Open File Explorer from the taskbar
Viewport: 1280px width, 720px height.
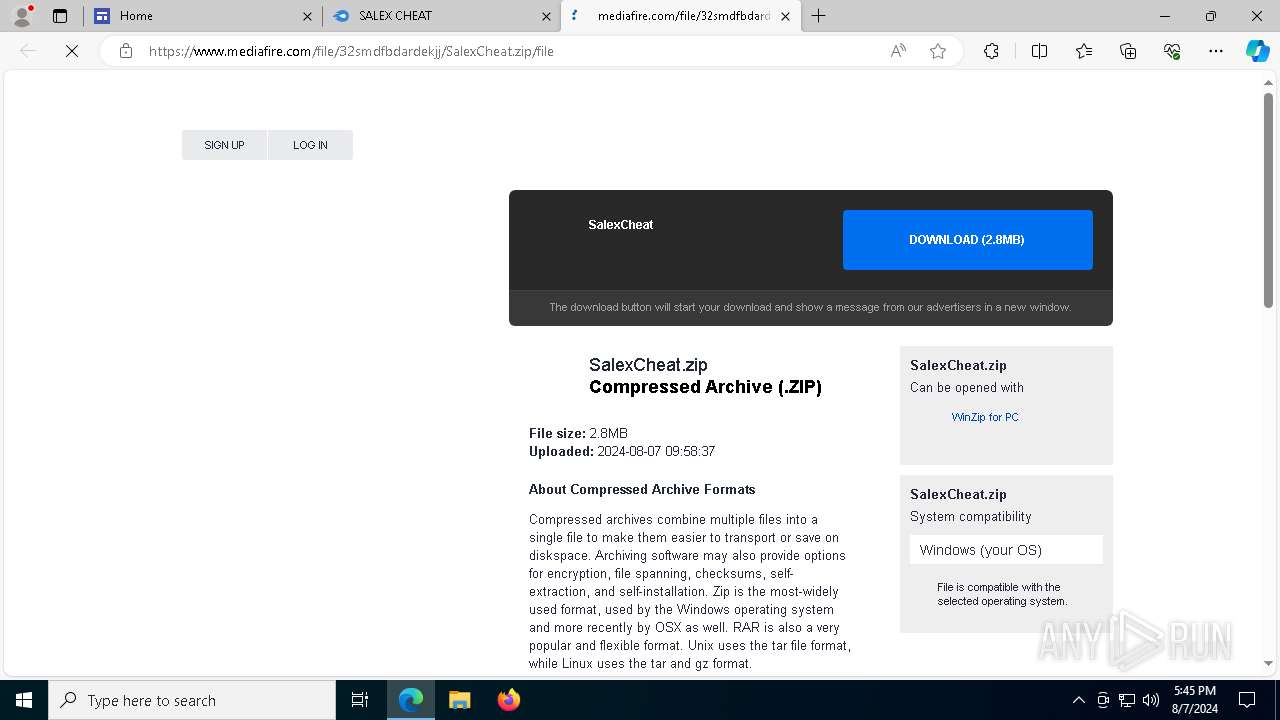click(459, 700)
